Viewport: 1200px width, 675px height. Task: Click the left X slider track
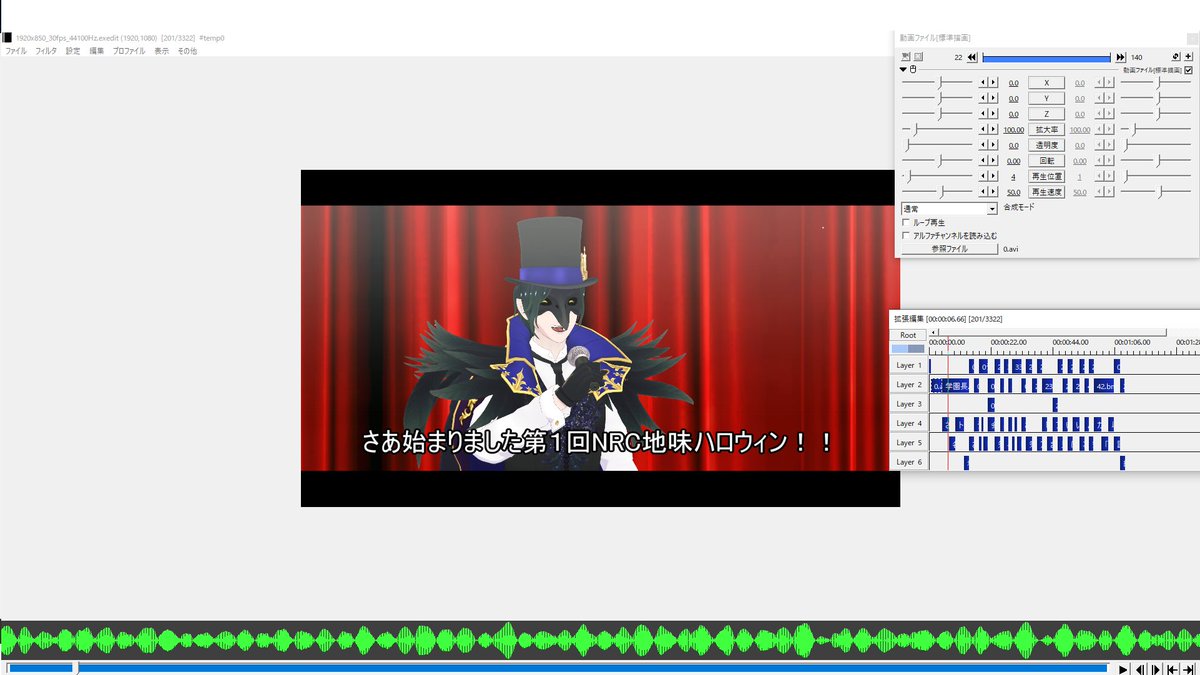937,83
